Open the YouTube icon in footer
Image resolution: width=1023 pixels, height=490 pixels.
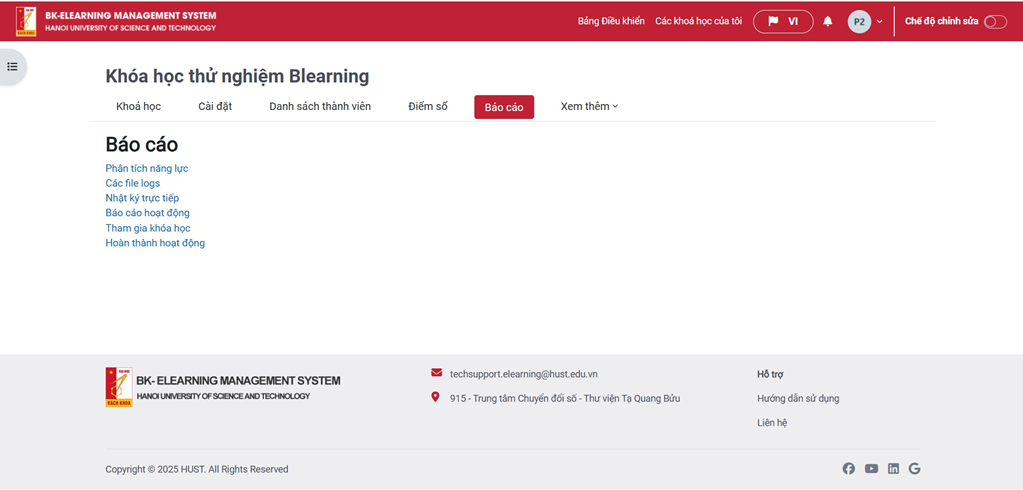(871, 468)
